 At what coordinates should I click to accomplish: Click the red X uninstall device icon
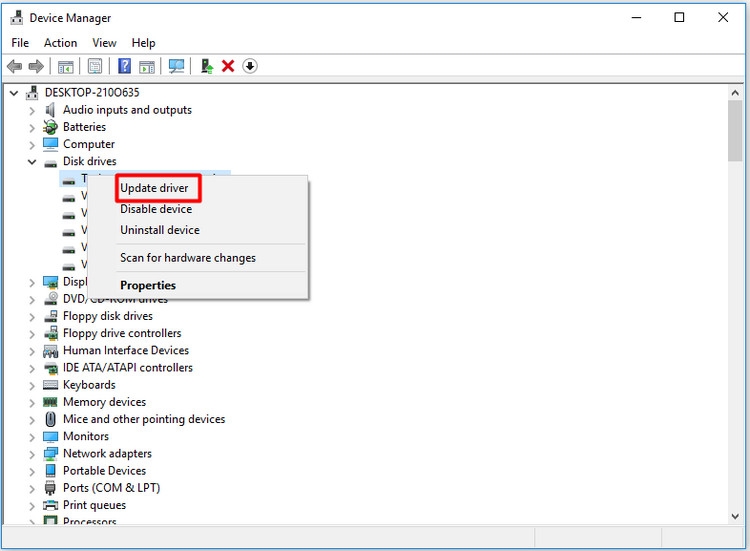pyautogui.click(x=228, y=66)
